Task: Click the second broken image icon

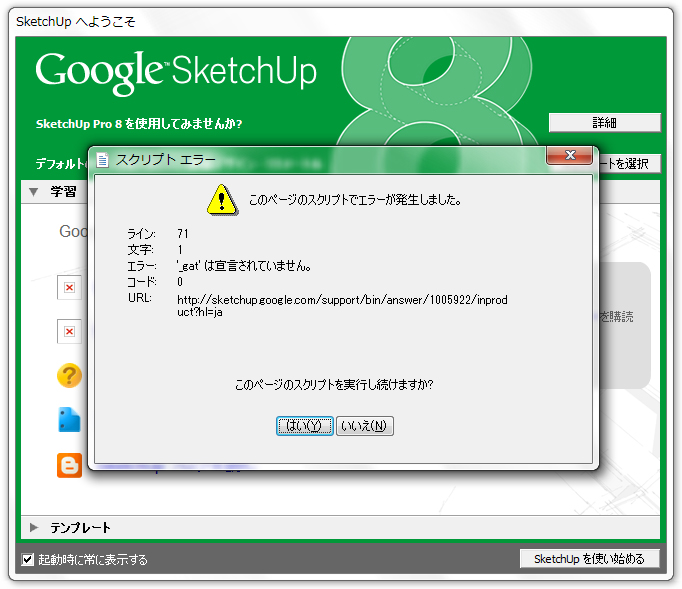Action: tap(69, 331)
